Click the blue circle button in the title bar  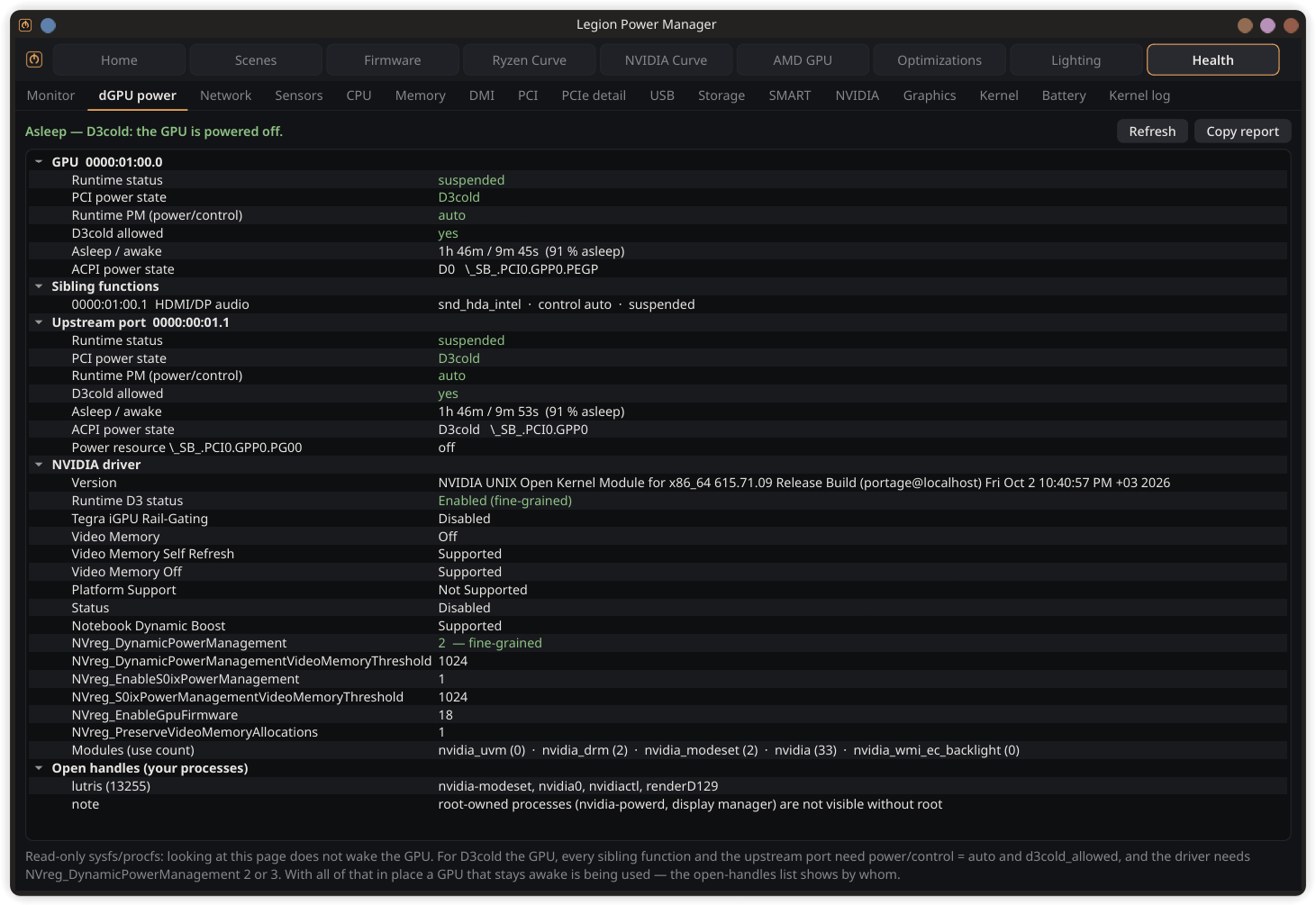click(49, 25)
